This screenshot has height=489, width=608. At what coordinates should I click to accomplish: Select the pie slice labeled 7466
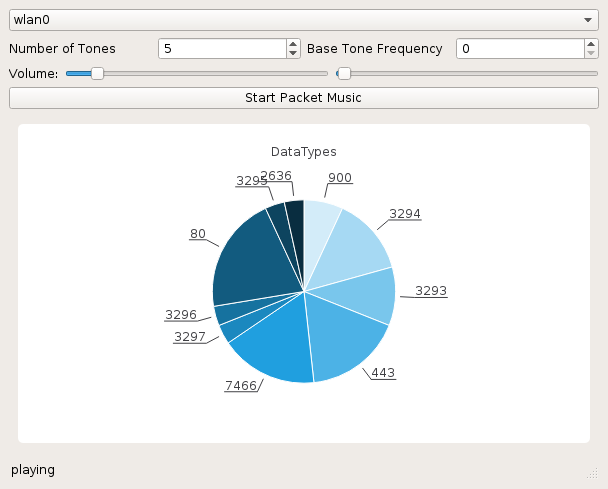coord(277,343)
